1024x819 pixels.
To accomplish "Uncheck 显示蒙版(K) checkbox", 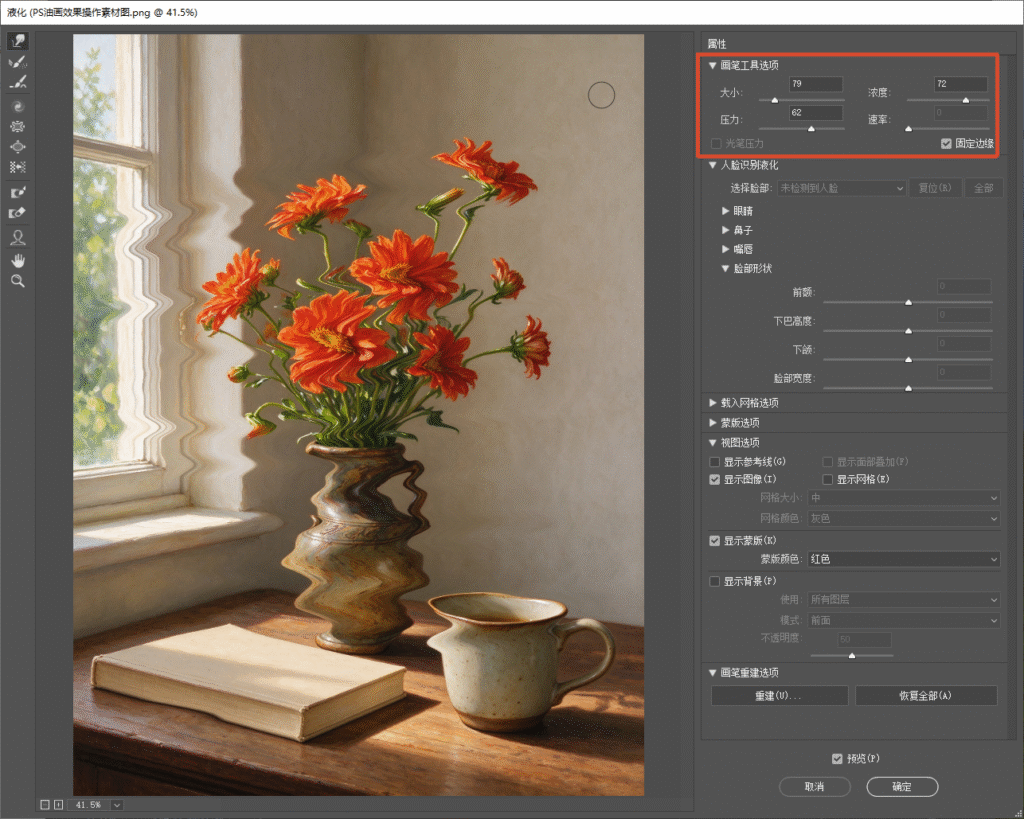I will [x=714, y=541].
